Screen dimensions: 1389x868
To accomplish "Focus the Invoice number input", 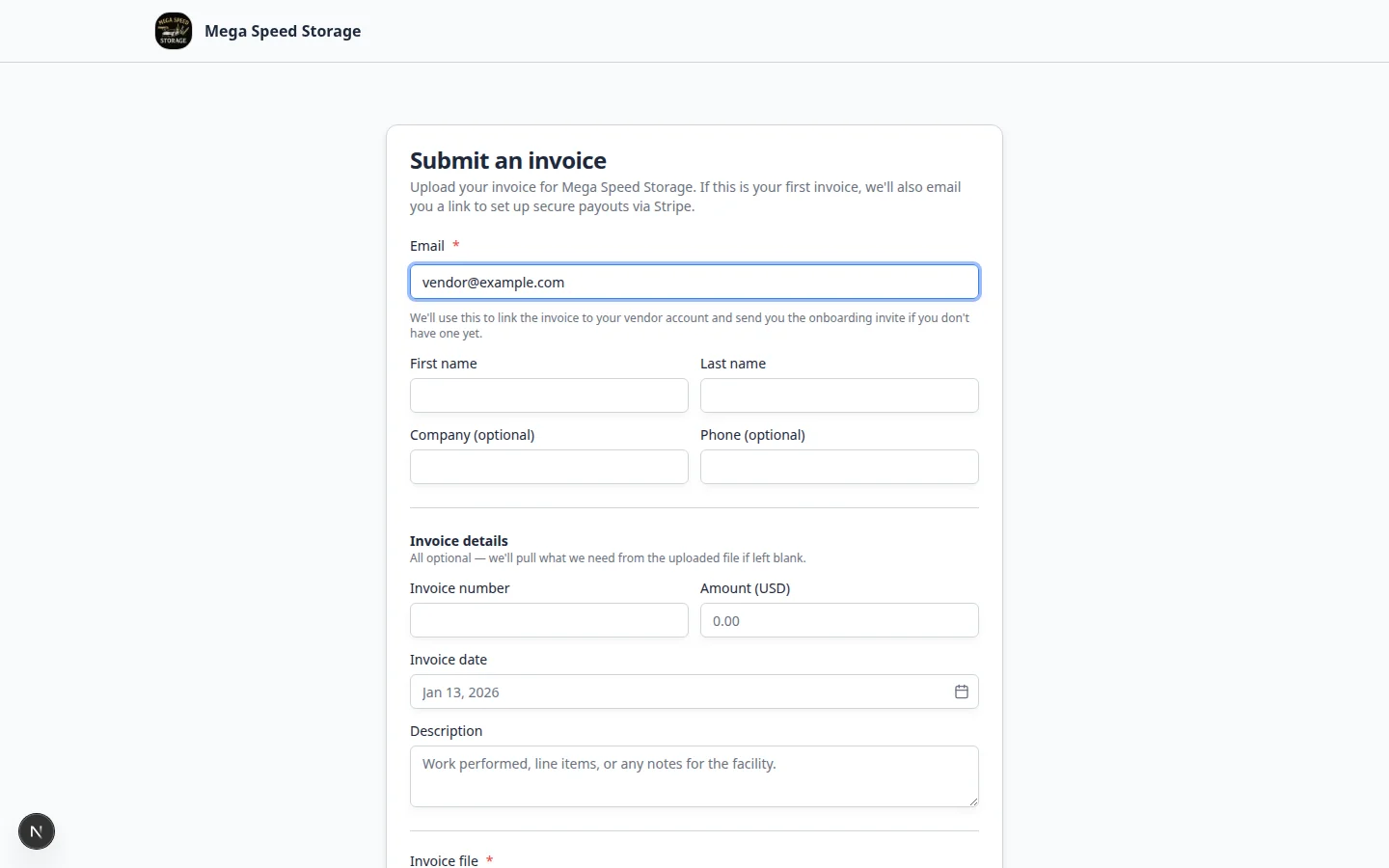I will 549,620.
